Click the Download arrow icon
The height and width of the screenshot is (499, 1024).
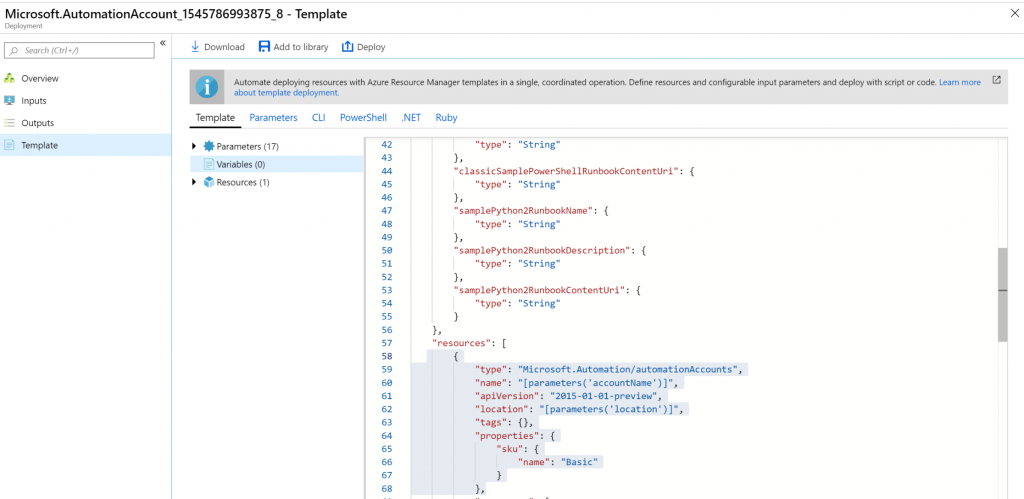click(x=195, y=47)
